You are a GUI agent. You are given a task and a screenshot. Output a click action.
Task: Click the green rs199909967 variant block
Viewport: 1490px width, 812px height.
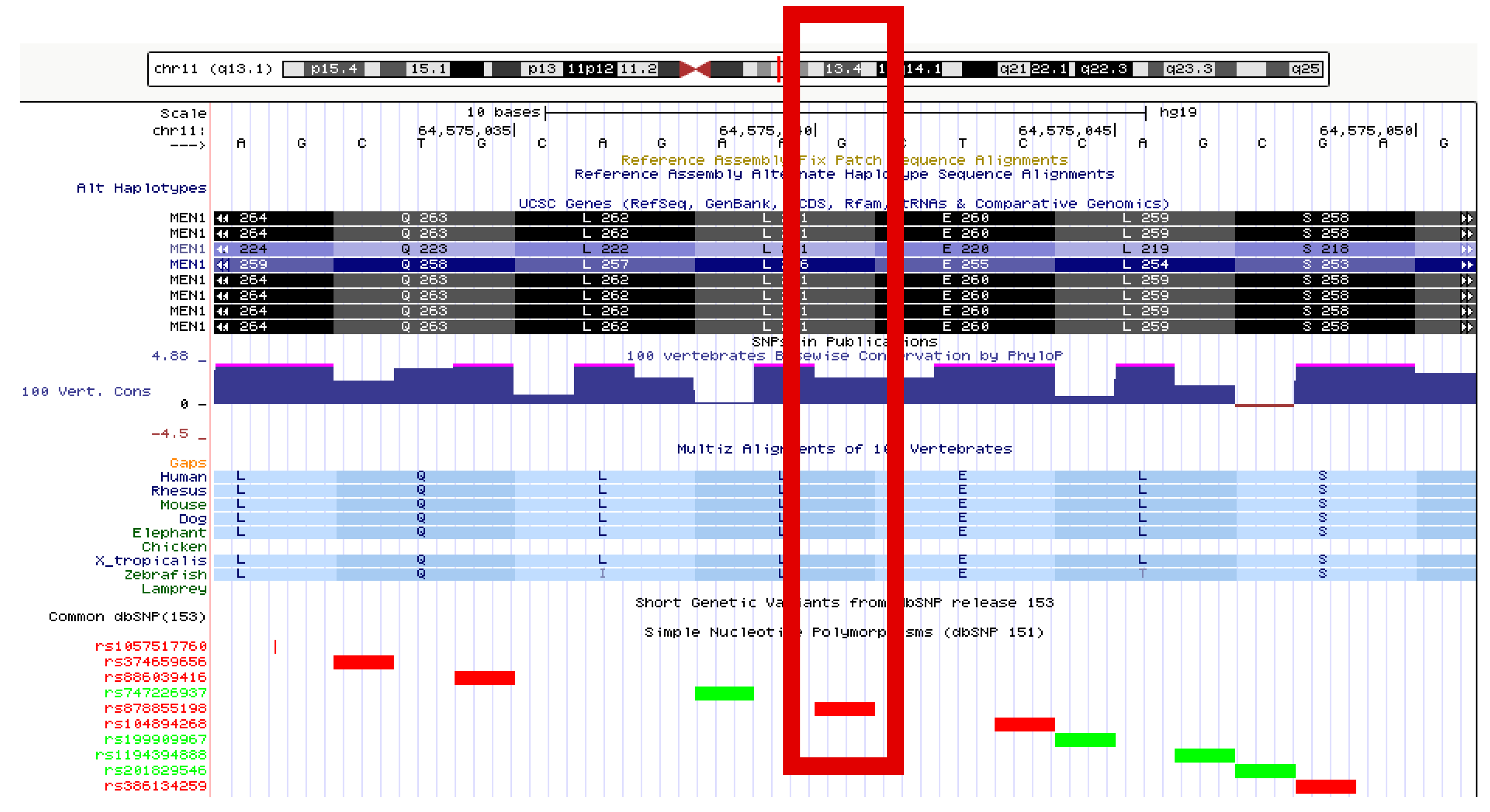point(1085,740)
